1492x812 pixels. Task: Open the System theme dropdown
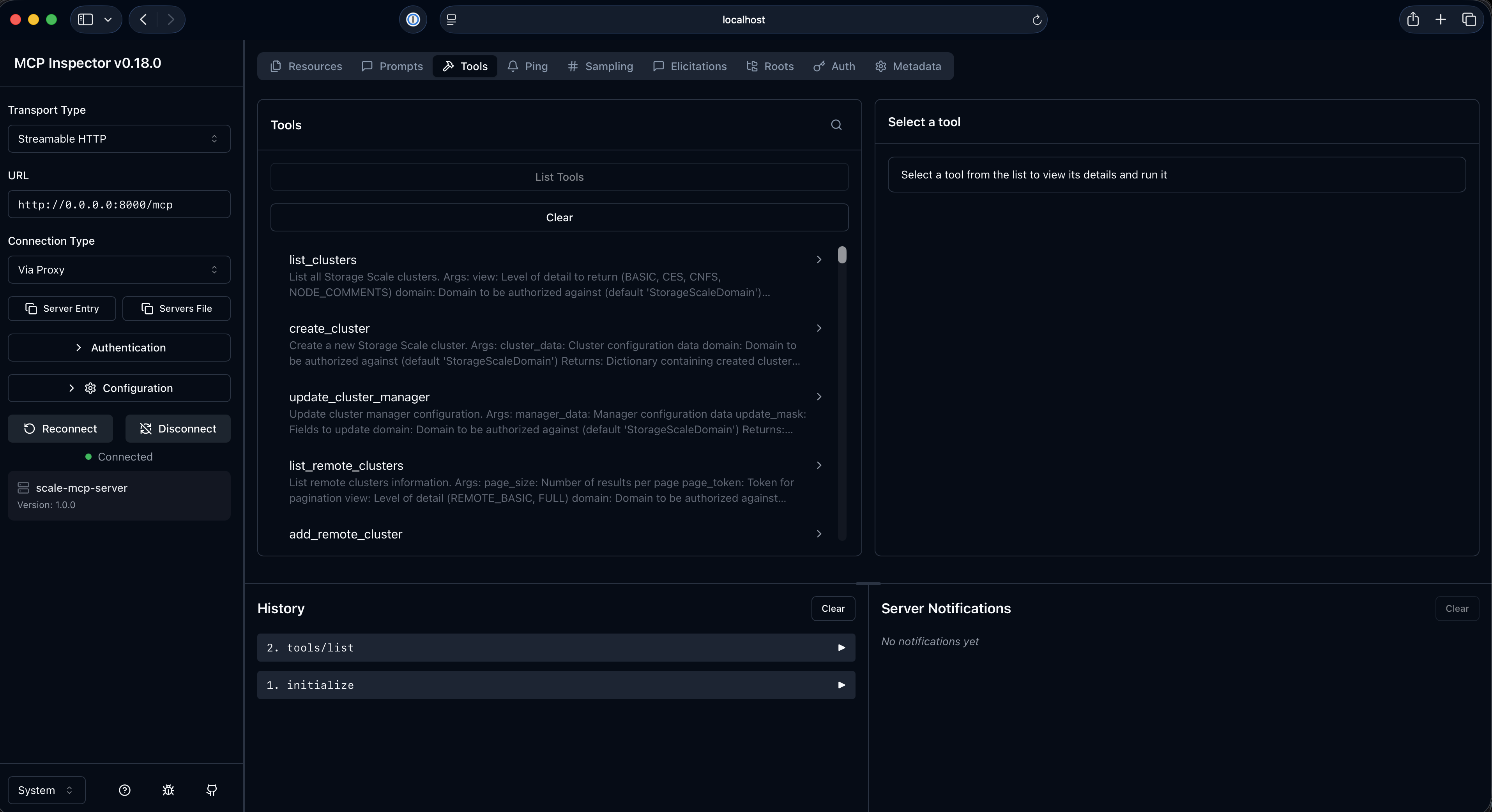click(46, 790)
